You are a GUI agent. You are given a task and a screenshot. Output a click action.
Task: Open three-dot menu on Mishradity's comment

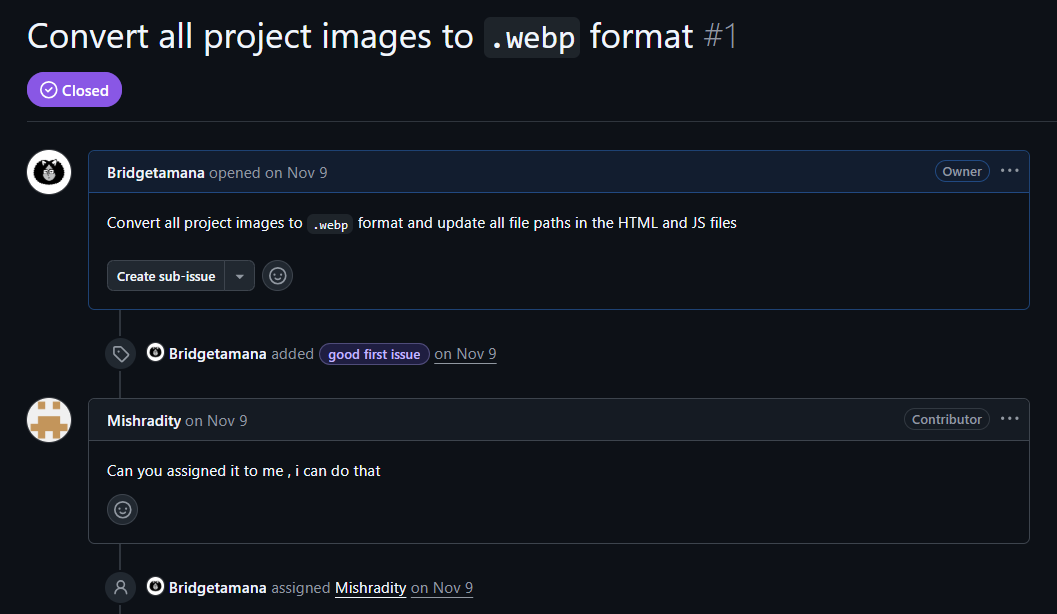pos(1009,419)
